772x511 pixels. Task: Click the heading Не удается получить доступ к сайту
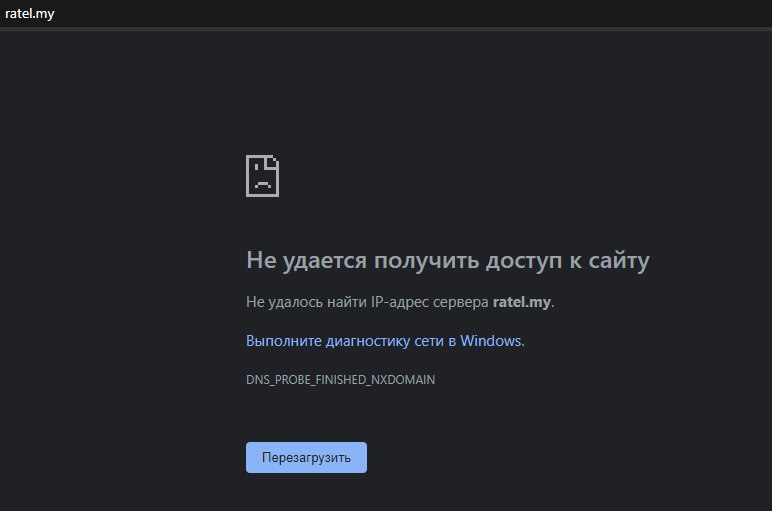tap(448, 261)
